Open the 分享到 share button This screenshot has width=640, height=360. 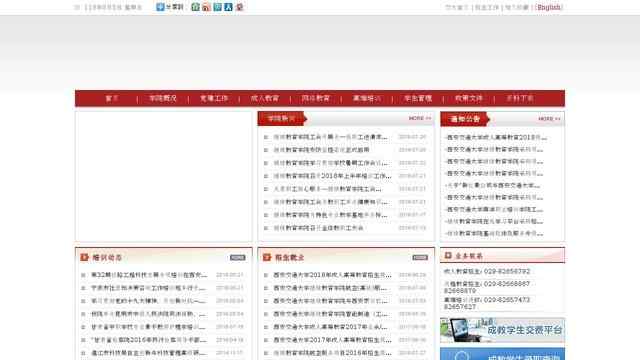point(170,7)
